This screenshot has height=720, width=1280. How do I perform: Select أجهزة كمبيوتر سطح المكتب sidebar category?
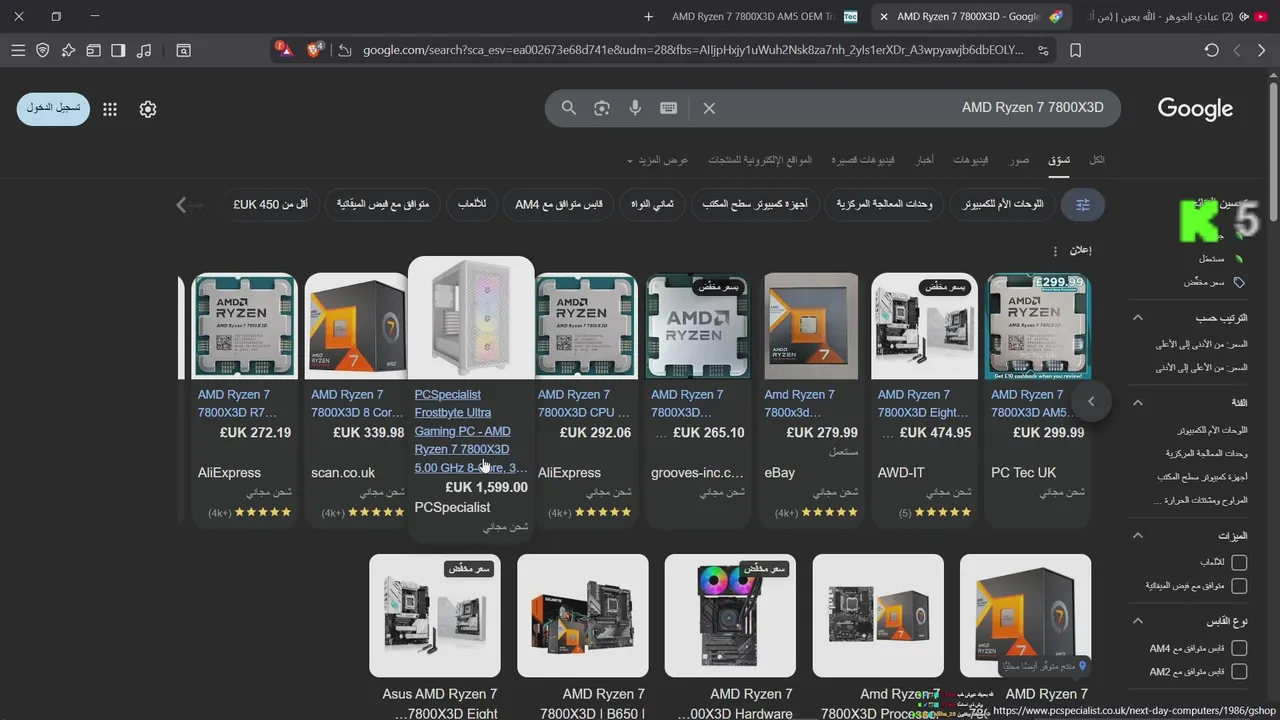[1202, 476]
